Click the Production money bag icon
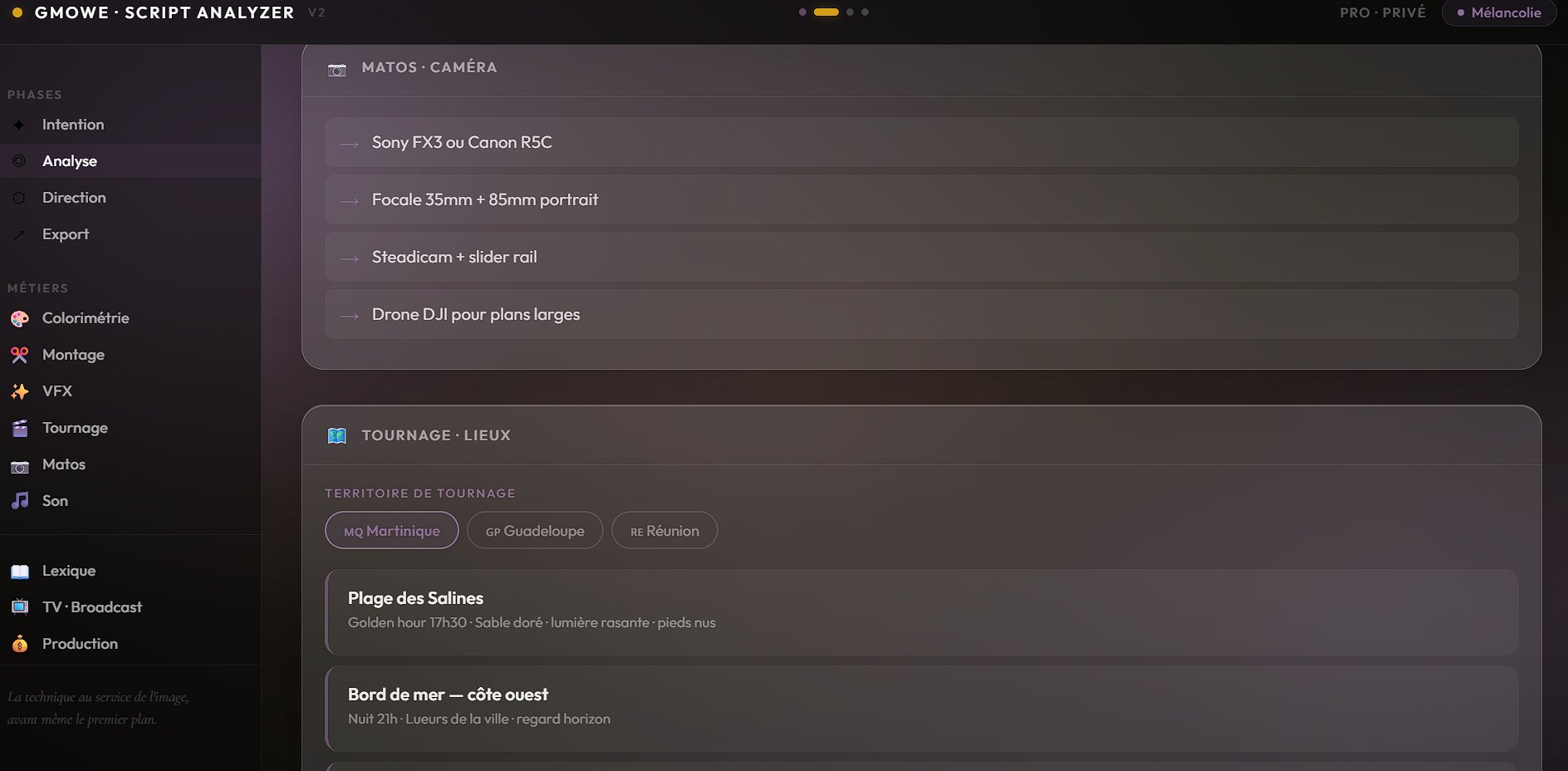Screen dimensions: 1568x771 [x=20, y=644]
